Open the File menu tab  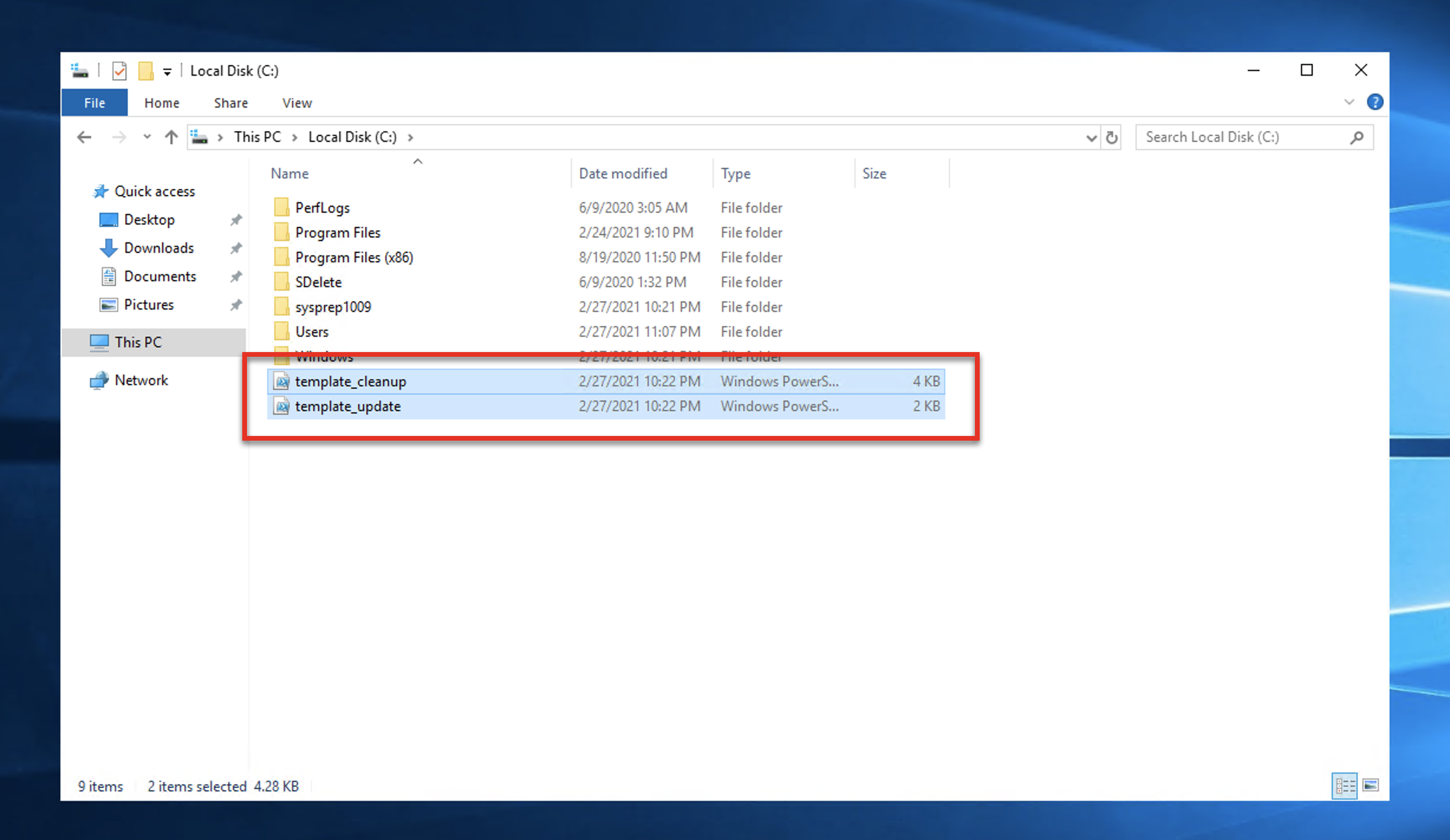[95, 103]
